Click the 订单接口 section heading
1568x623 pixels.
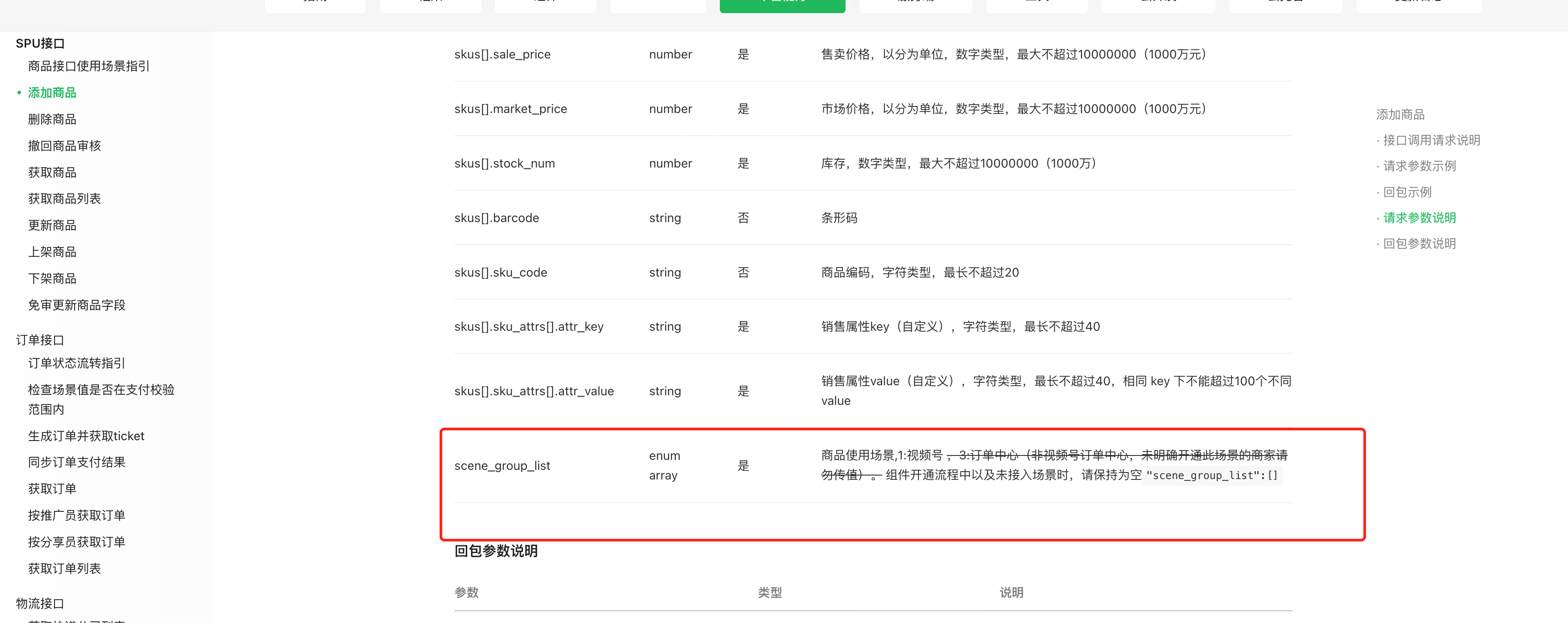coord(40,340)
